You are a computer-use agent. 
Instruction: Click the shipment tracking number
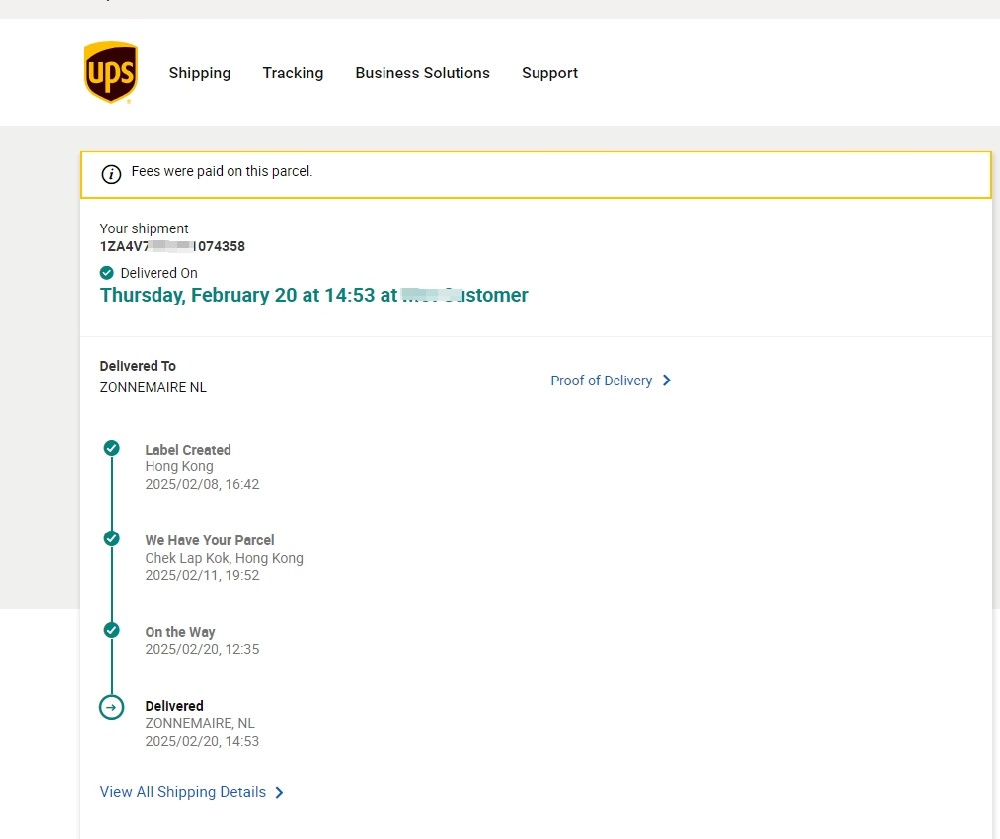pyautogui.click(x=172, y=246)
